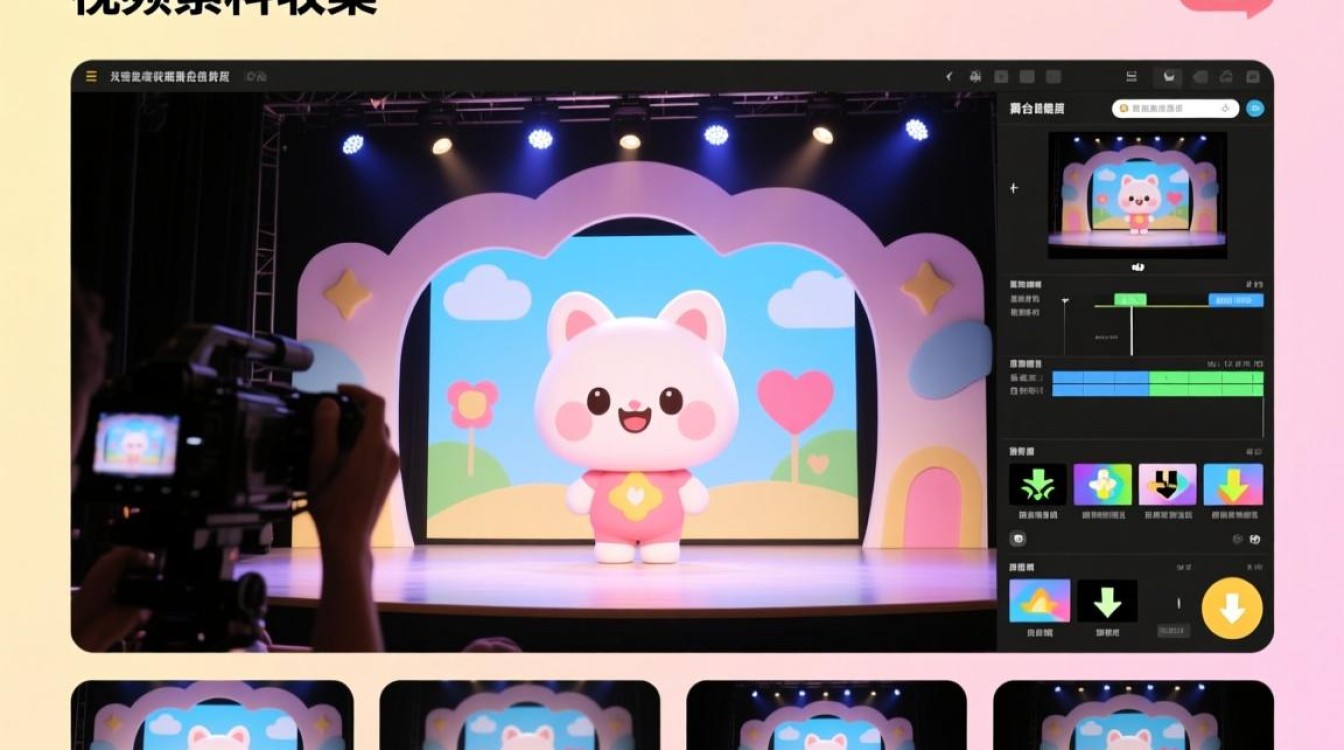Open the cloud icon in the top bar
Screen dimensions: 1344x750
point(1227,77)
